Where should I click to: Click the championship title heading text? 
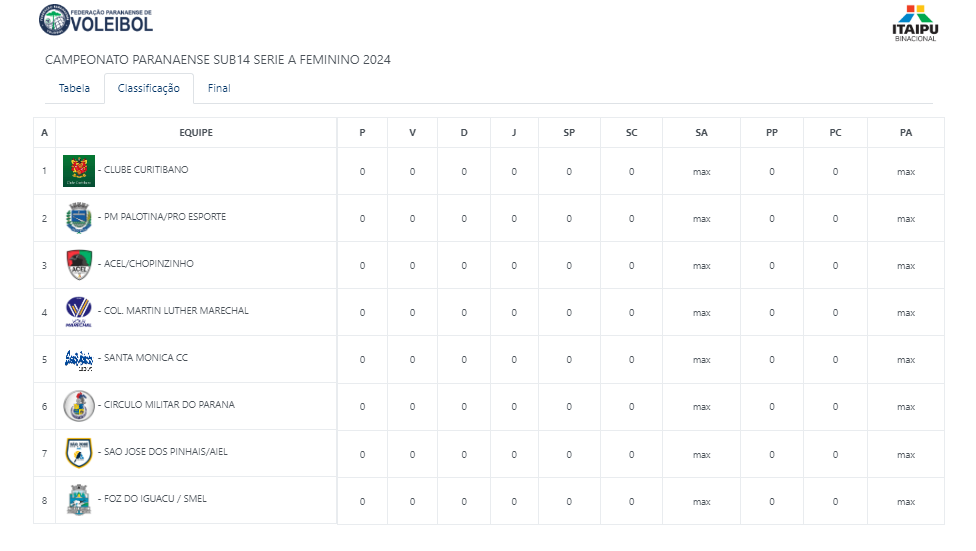click(x=218, y=60)
